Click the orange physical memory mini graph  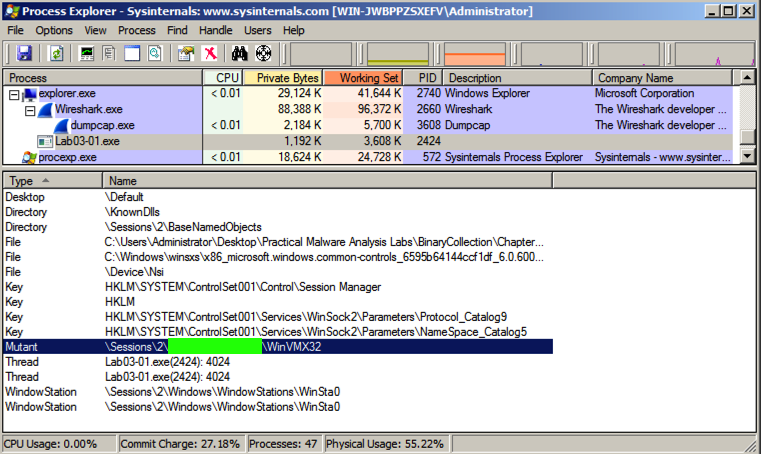click(475, 54)
